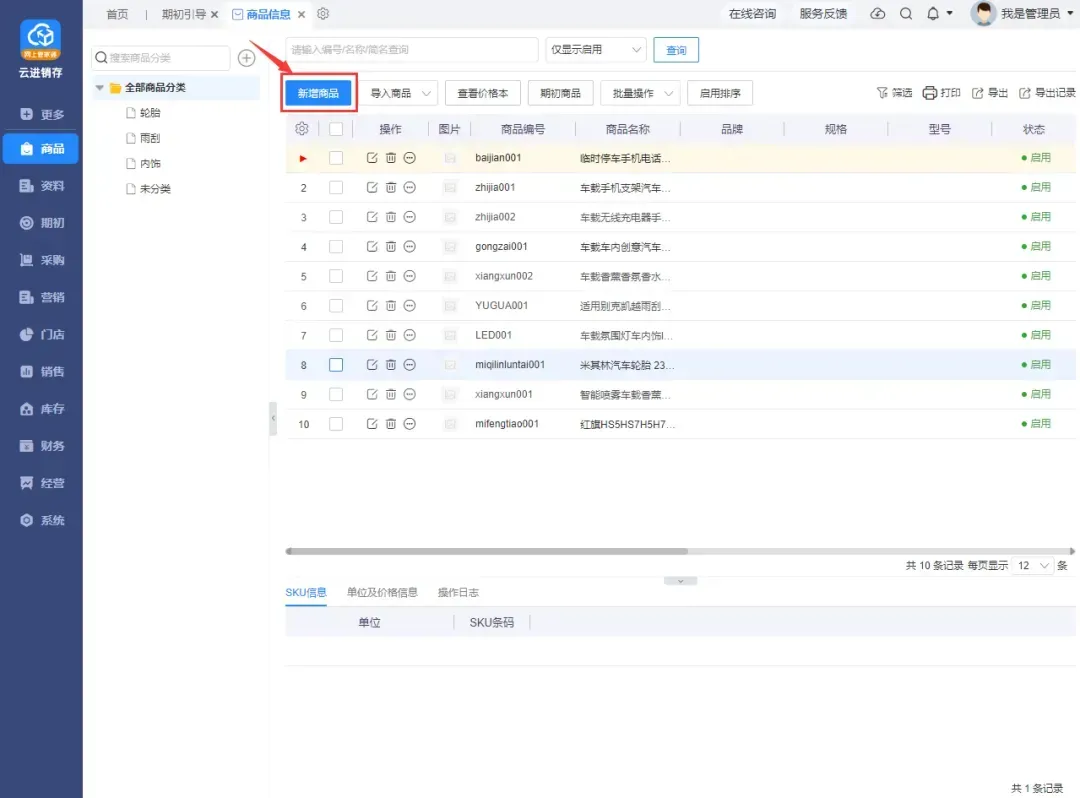Check the gongzai001 row checkbox
Screen dimensions: 1080x798
(x=336, y=246)
